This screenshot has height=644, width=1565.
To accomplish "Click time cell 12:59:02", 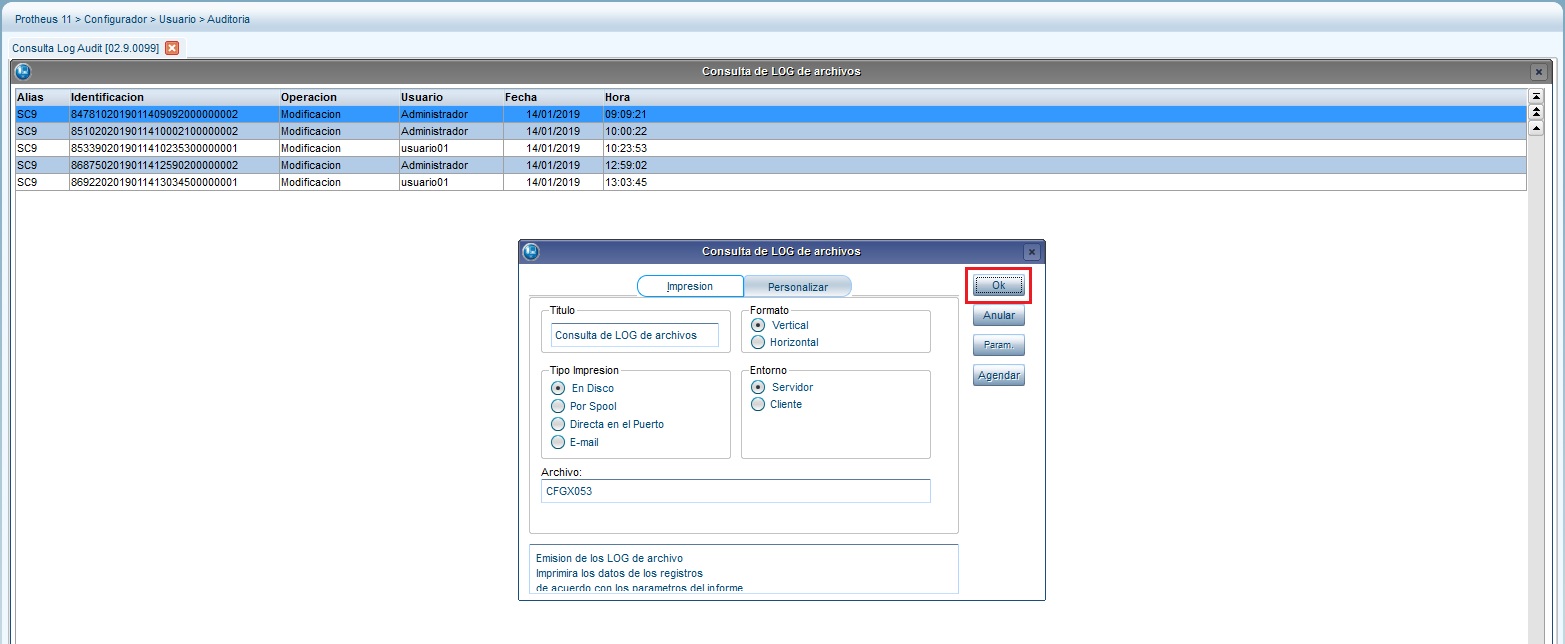I will click(x=626, y=165).
